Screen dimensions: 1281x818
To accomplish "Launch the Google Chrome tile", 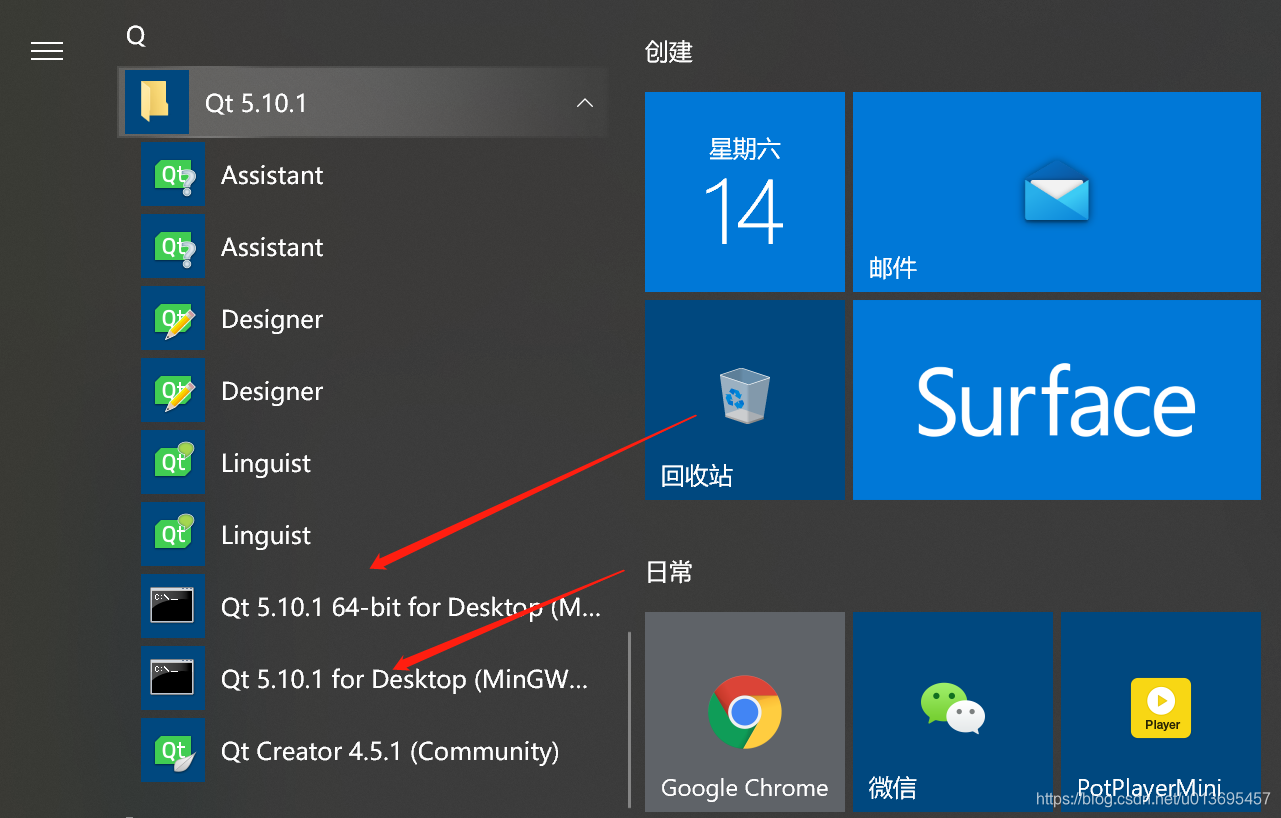I will pos(745,712).
